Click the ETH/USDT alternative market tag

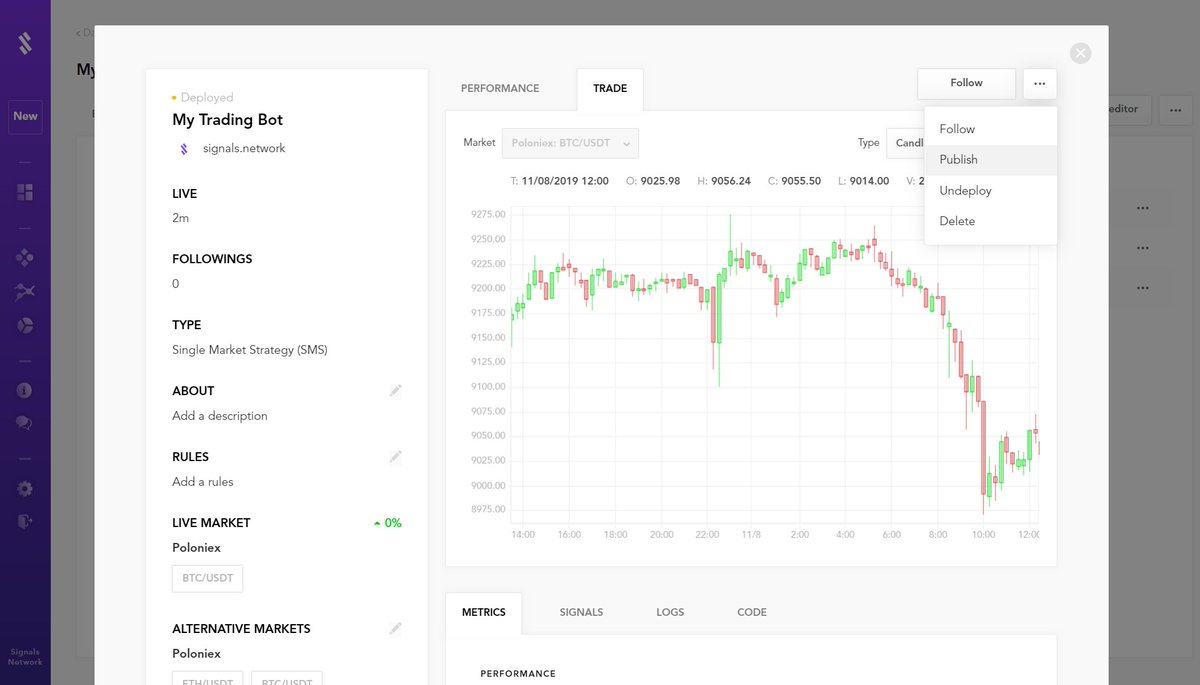coord(207,679)
